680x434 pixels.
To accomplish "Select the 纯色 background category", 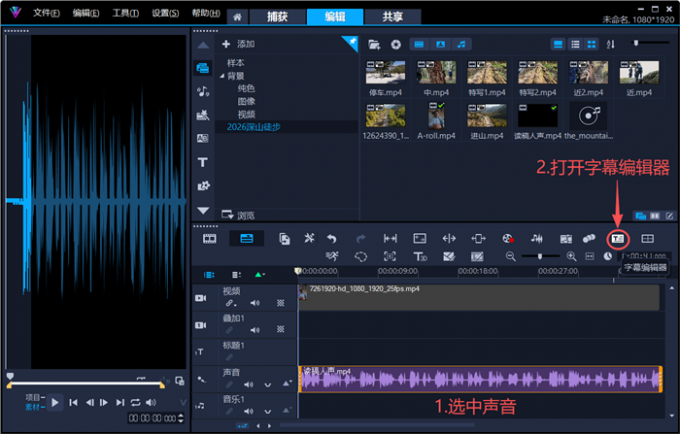I will 246,88.
